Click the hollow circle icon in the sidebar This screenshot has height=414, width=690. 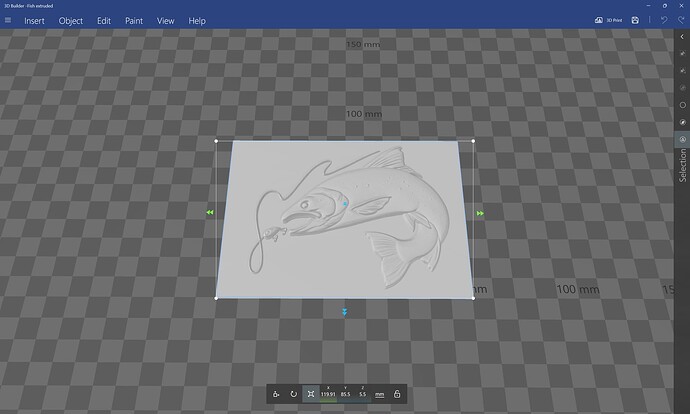[683, 105]
